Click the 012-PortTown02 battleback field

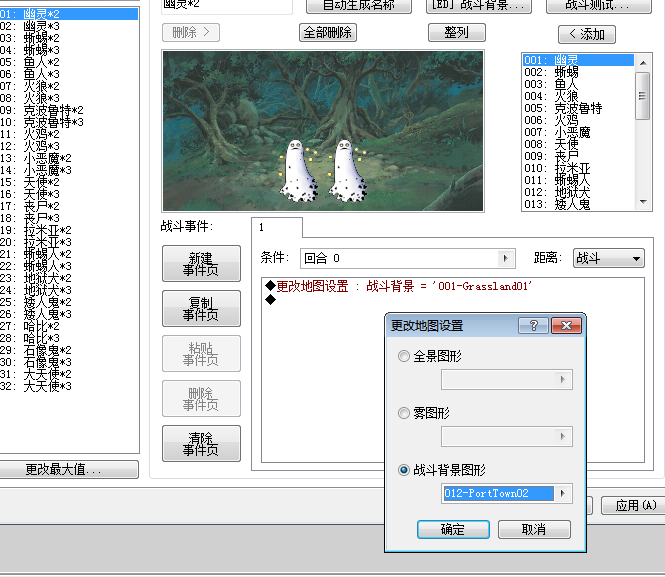(498, 493)
